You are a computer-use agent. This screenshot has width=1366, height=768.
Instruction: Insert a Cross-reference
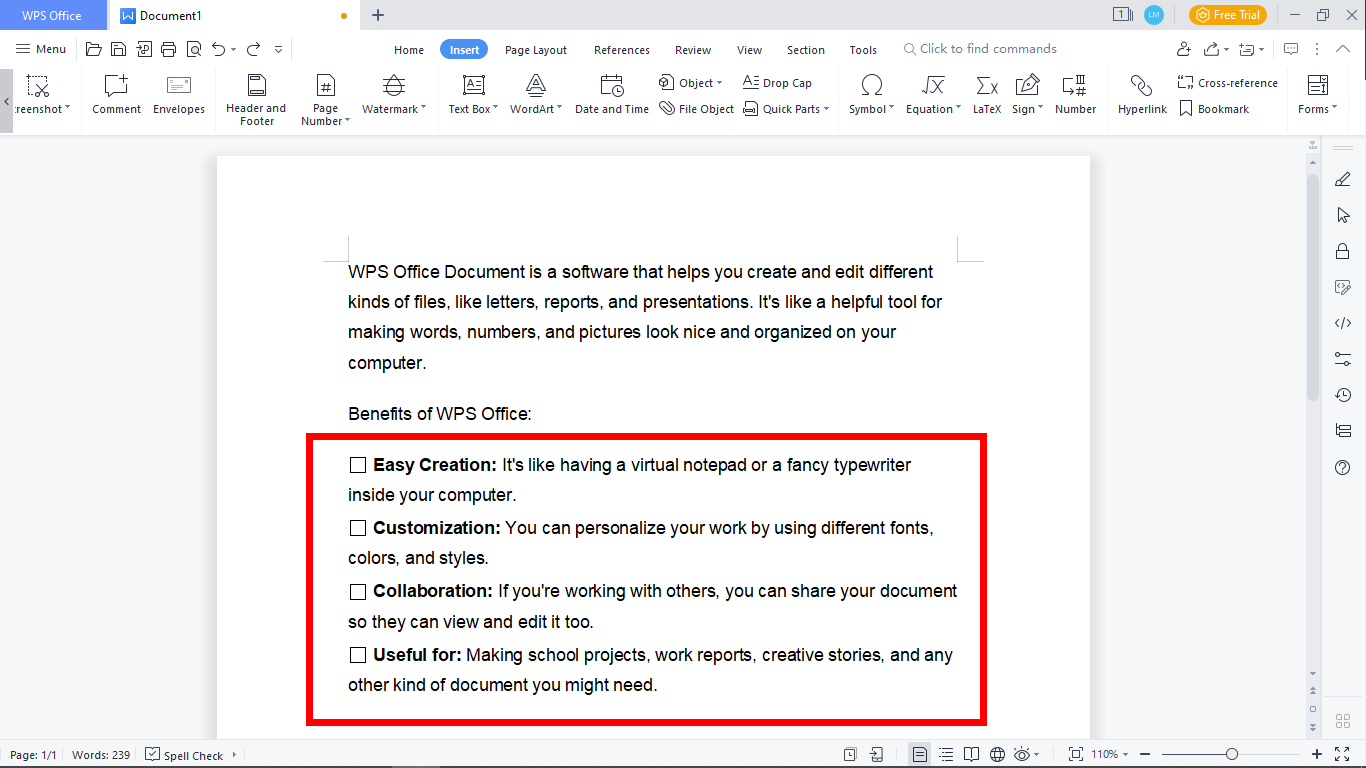tap(1228, 83)
